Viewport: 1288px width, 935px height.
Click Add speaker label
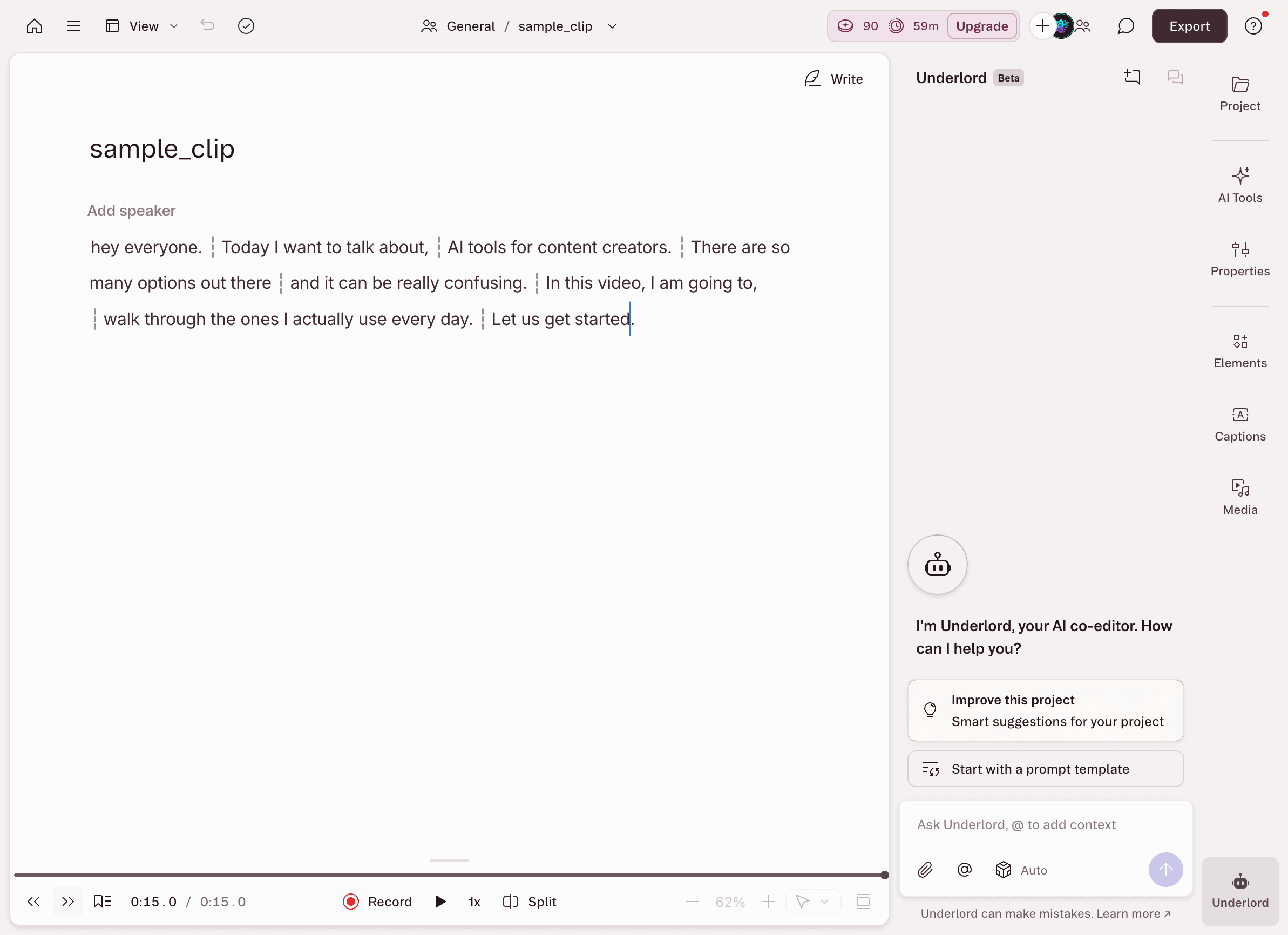pyautogui.click(x=131, y=211)
